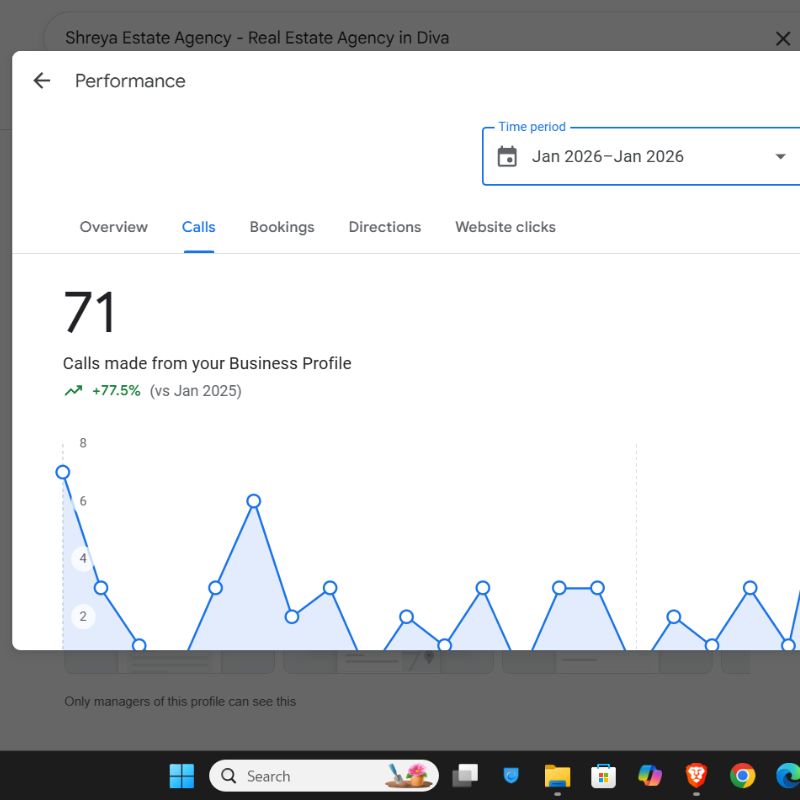Expand the Time period dropdown arrow
Screen dimensions: 800x800
pos(780,157)
